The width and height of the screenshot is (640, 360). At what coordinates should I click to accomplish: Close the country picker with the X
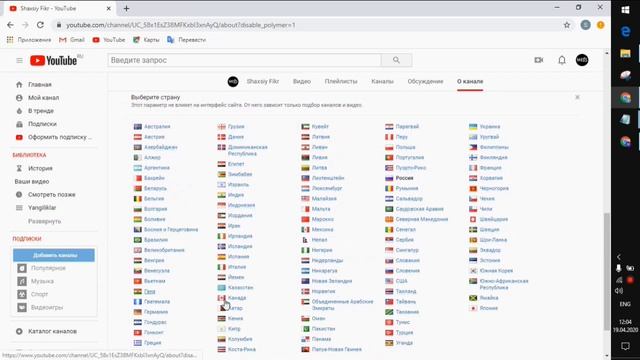(577, 97)
